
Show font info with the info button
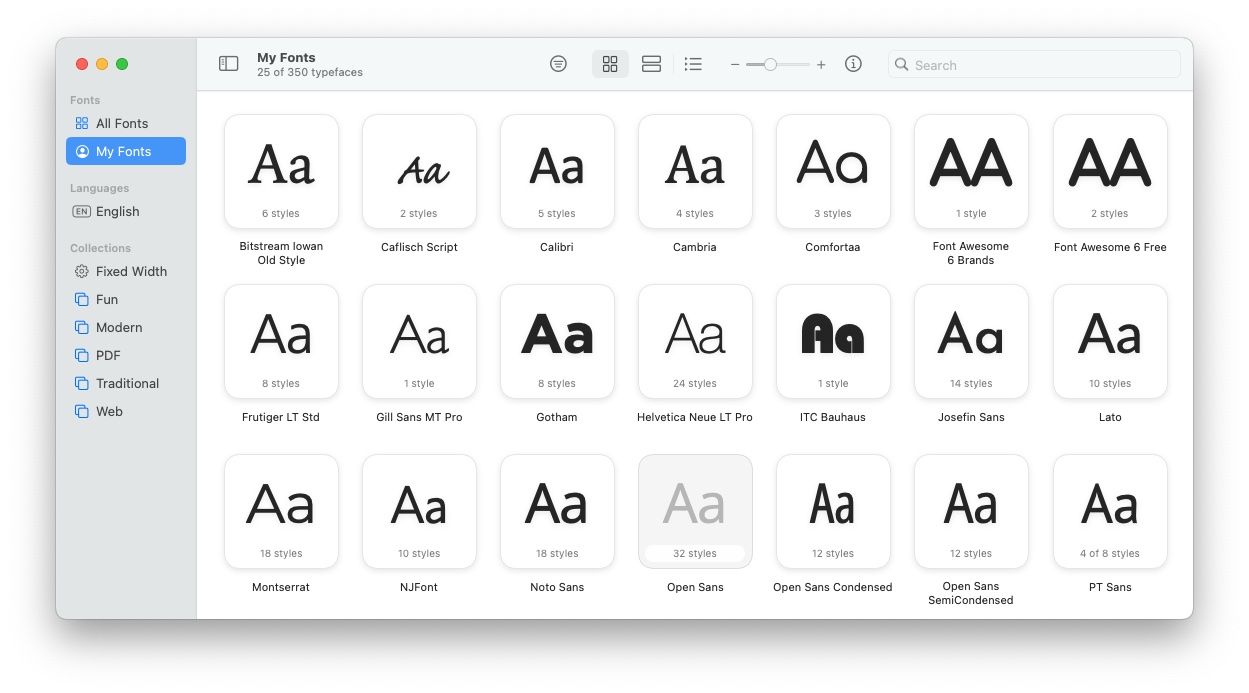(853, 64)
